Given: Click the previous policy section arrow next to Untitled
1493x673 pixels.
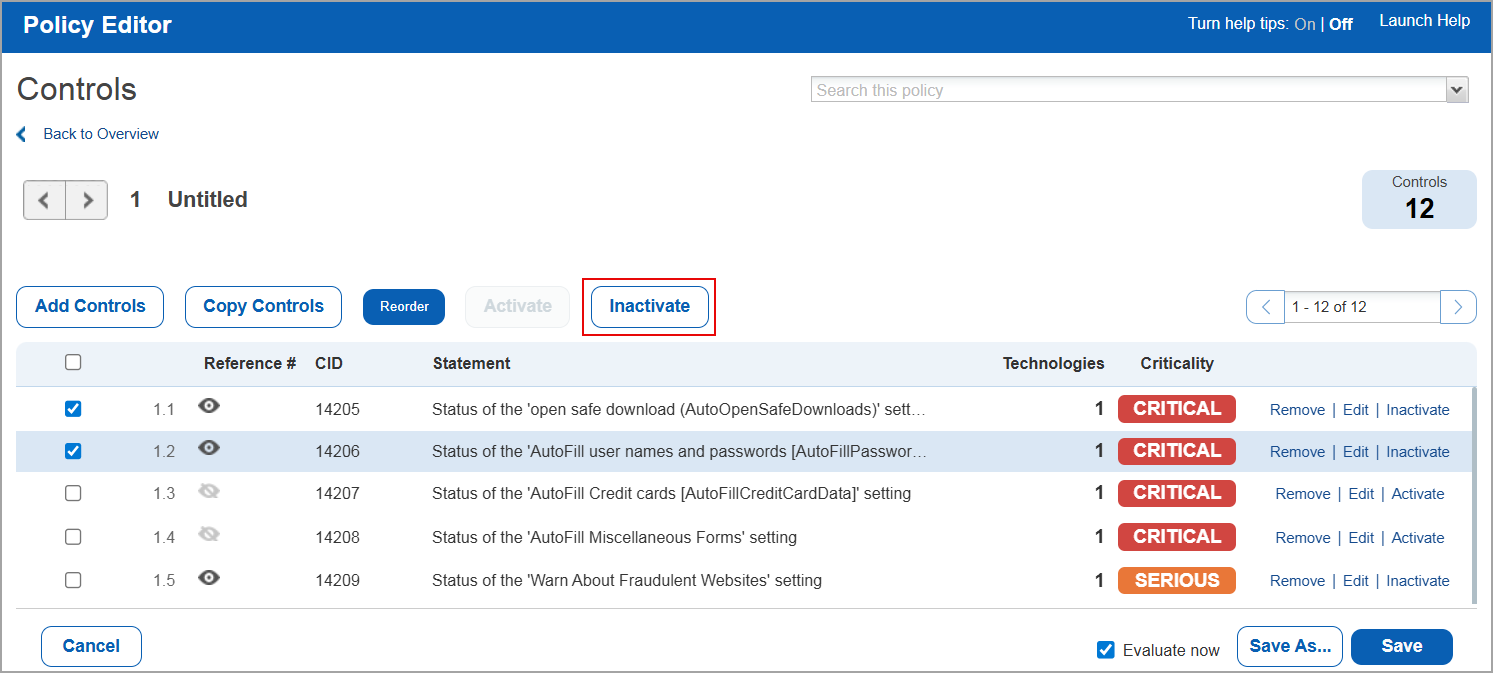Looking at the screenshot, I should point(44,200).
